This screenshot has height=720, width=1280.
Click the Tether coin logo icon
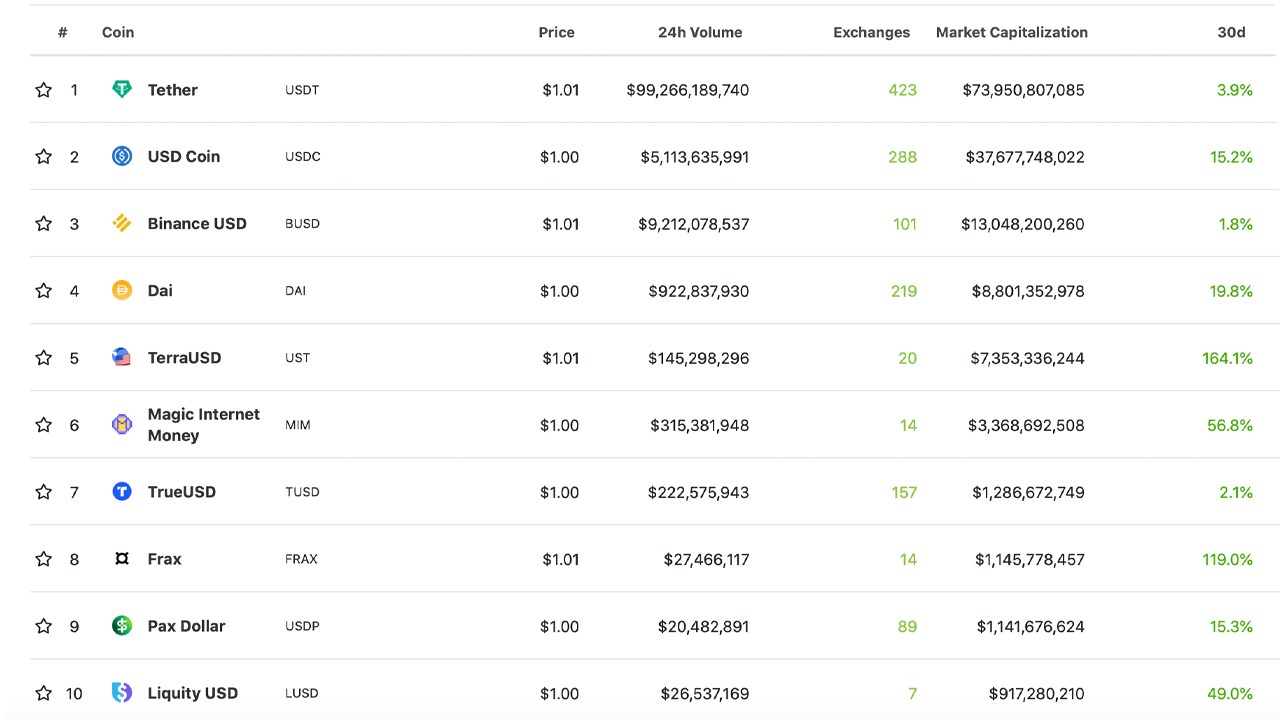[x=122, y=89]
